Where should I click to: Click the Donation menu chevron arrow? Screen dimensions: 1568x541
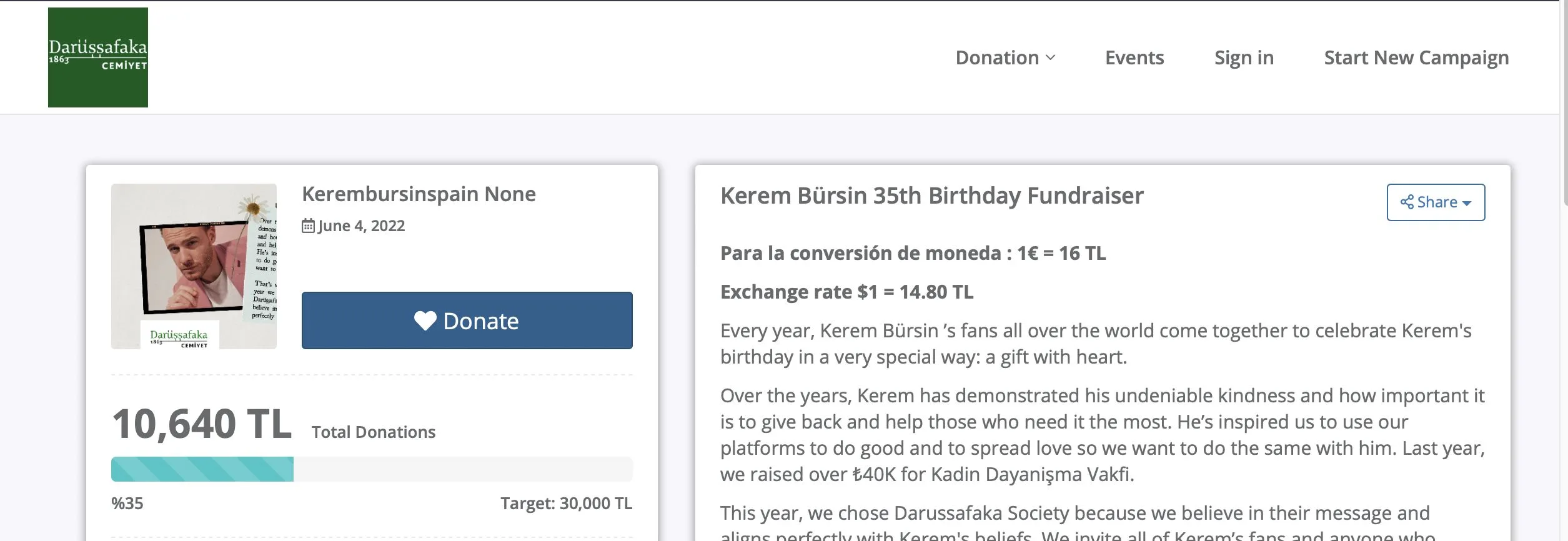point(1050,58)
